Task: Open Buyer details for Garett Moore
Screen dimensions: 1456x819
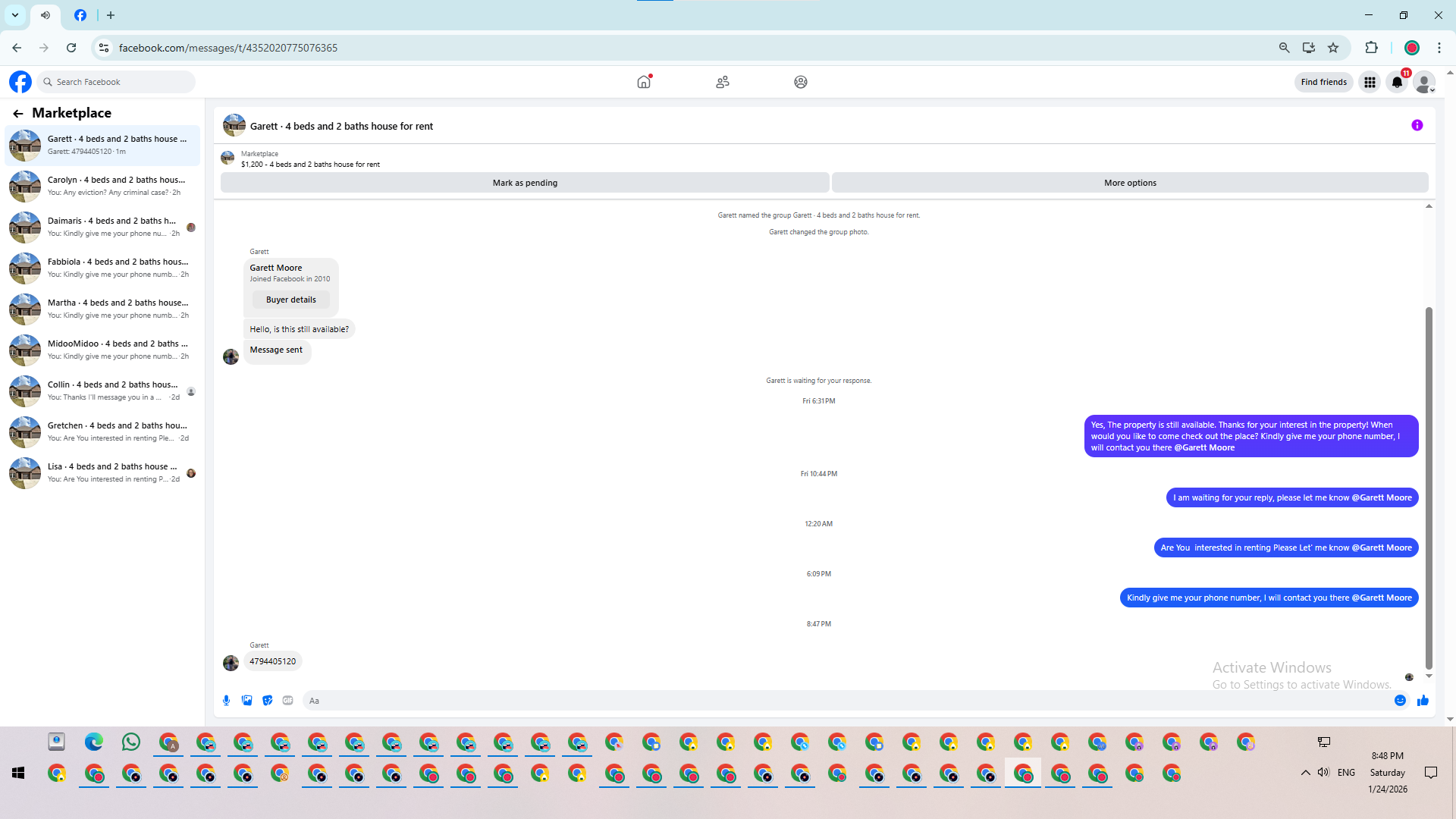Action: click(x=290, y=300)
